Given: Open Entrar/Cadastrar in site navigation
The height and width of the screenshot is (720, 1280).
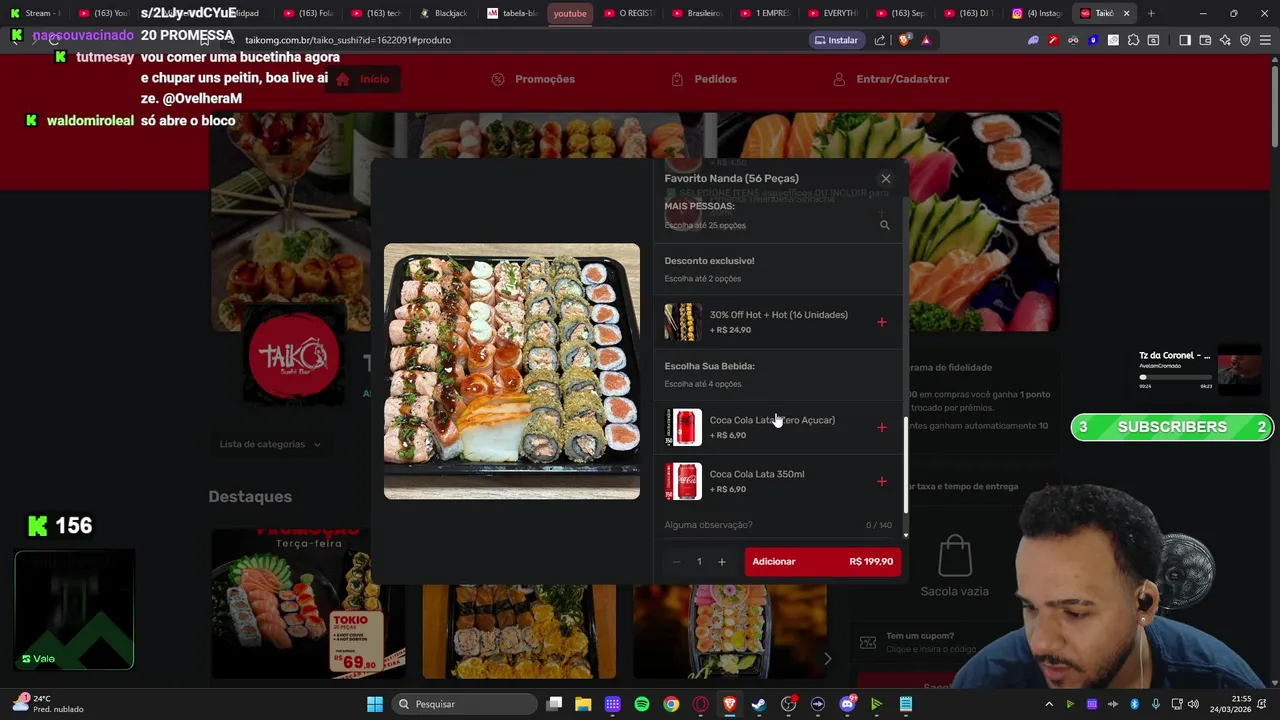Looking at the screenshot, I should coord(891,79).
